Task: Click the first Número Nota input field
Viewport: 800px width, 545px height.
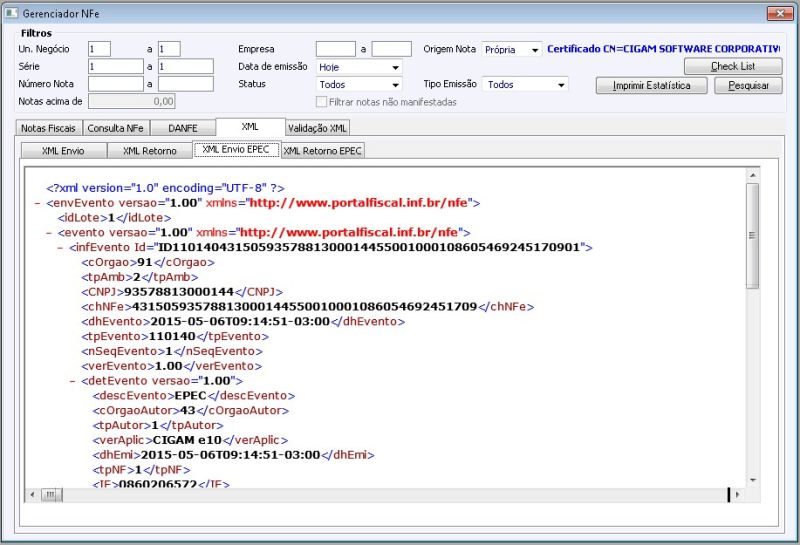Action: (x=116, y=84)
